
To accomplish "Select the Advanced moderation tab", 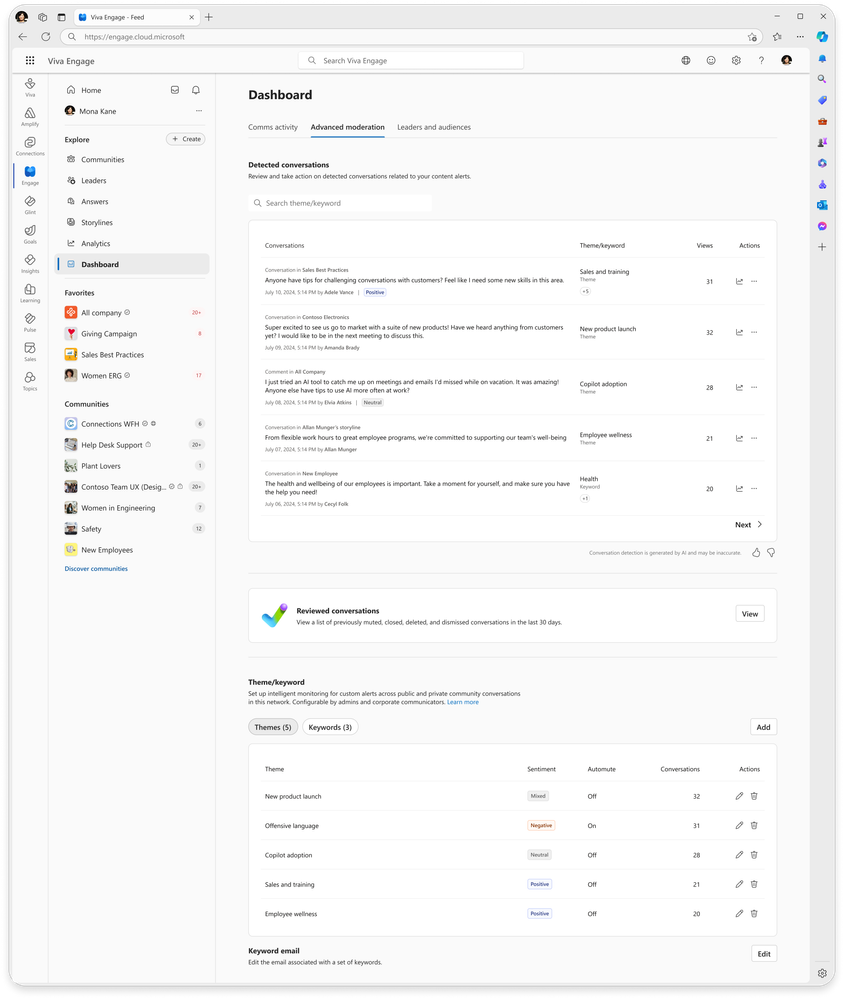I will click(x=347, y=127).
